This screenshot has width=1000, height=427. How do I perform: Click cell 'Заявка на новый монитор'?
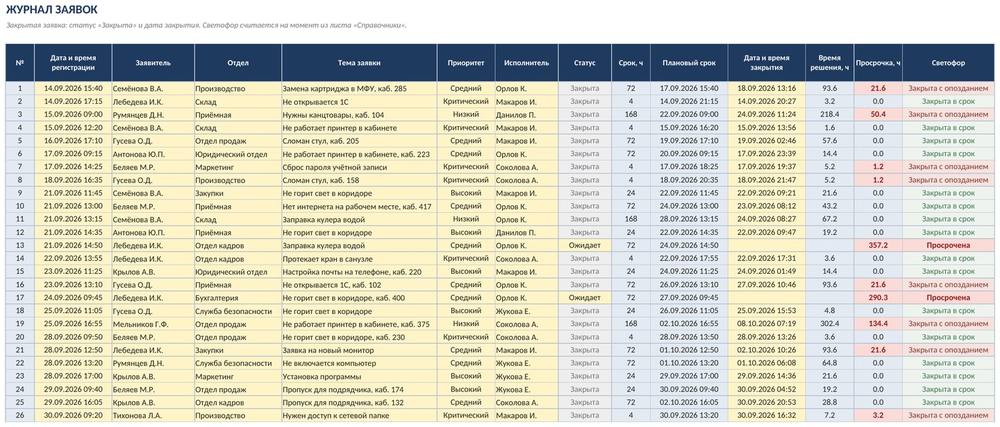point(359,350)
